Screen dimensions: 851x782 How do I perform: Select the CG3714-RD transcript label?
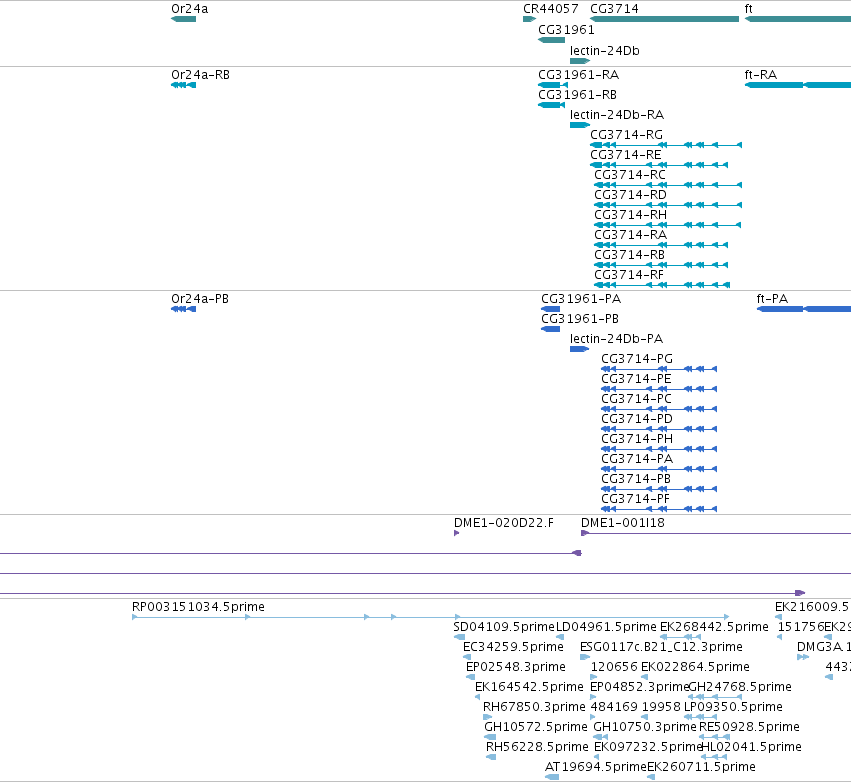tap(630, 195)
